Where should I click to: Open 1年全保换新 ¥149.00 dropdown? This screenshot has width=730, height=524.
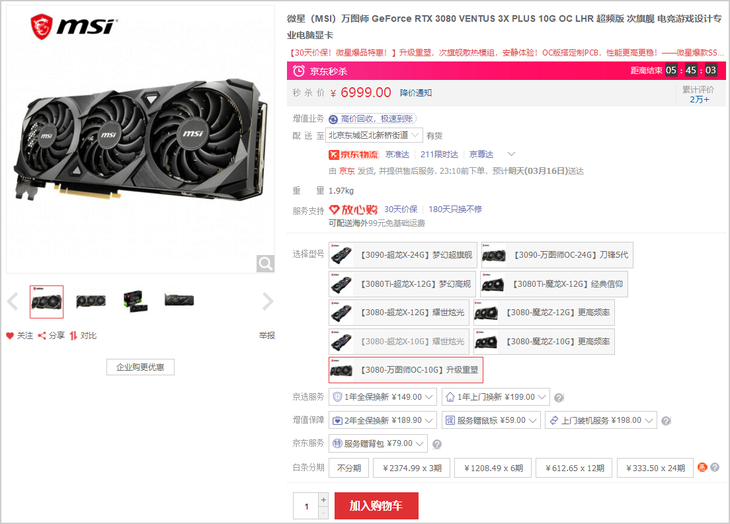pyautogui.click(x=382, y=397)
